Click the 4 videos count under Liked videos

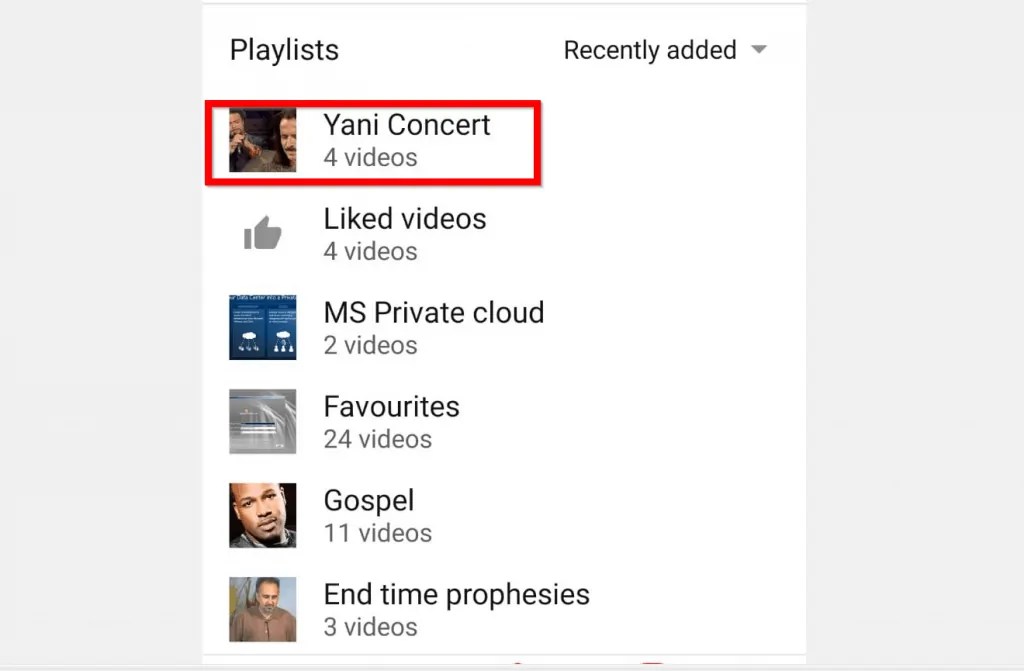point(370,251)
